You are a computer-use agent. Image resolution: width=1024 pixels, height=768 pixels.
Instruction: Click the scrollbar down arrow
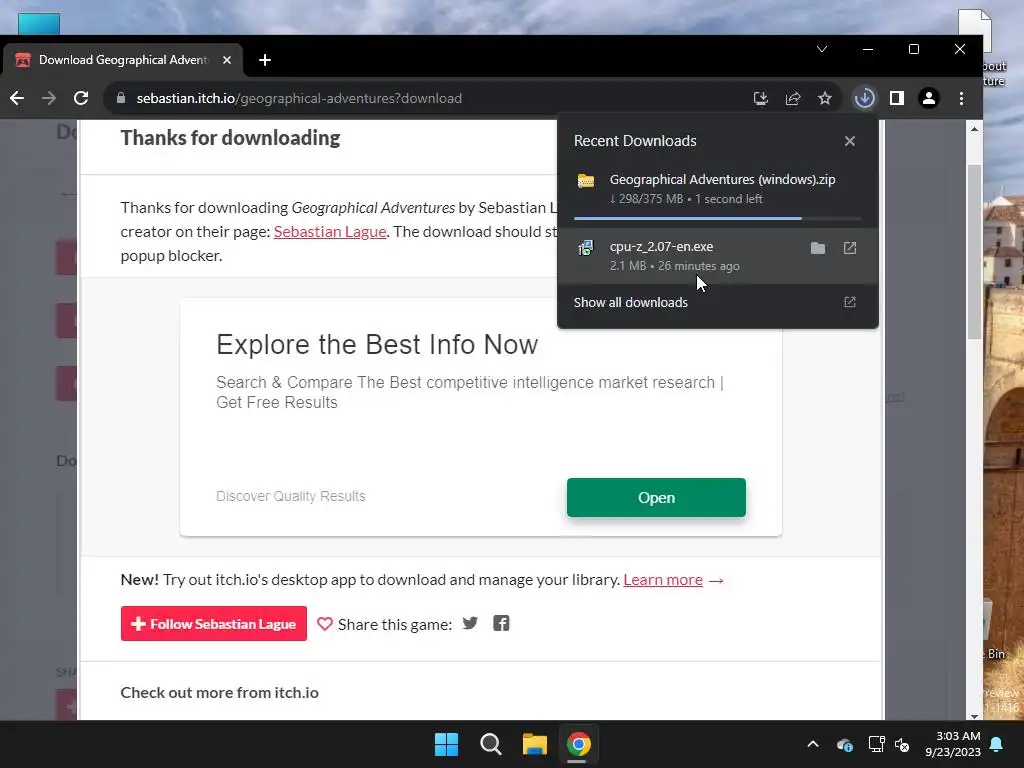tap(974, 716)
